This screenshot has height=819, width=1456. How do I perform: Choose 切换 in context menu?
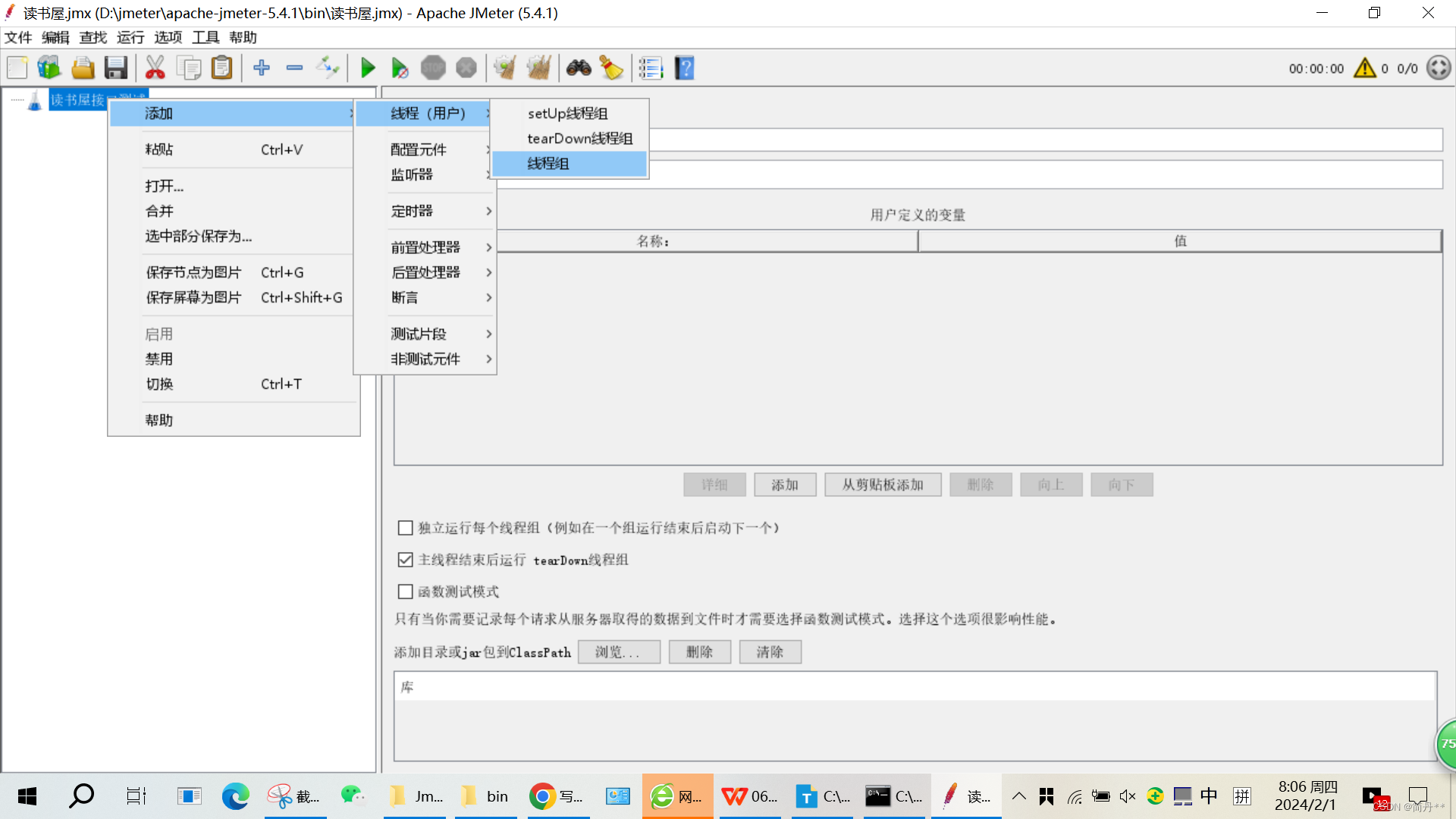click(232, 384)
